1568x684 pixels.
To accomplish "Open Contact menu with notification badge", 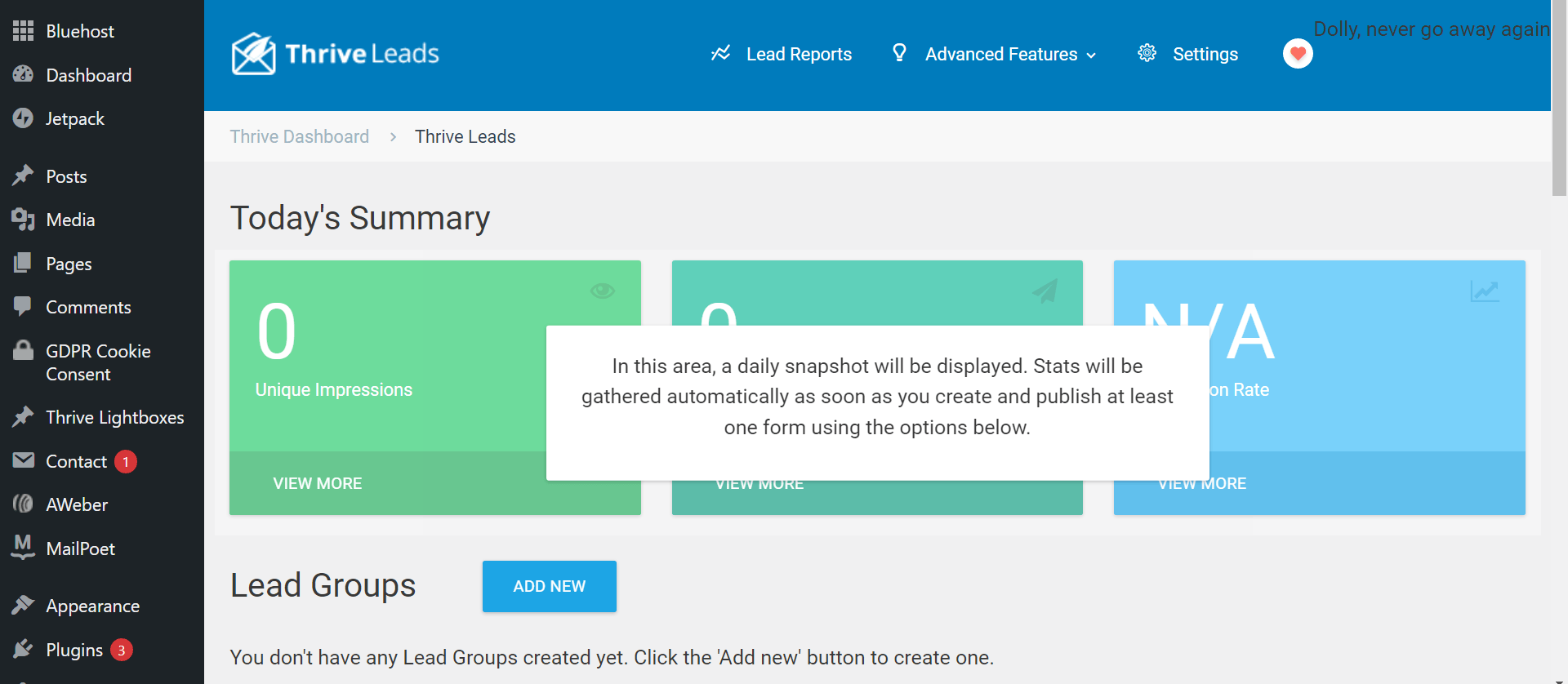I will point(76,462).
